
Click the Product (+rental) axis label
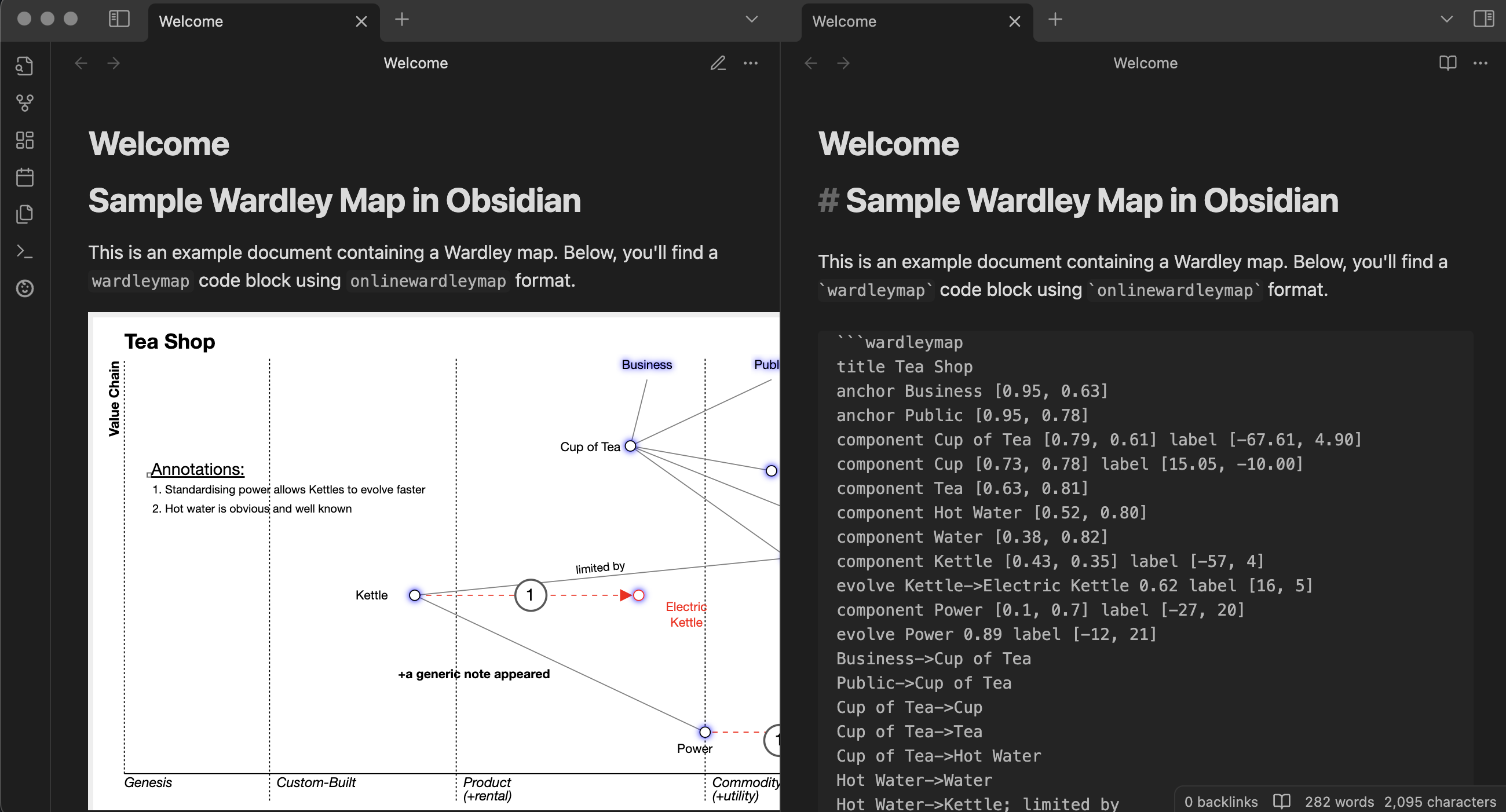[x=488, y=789]
